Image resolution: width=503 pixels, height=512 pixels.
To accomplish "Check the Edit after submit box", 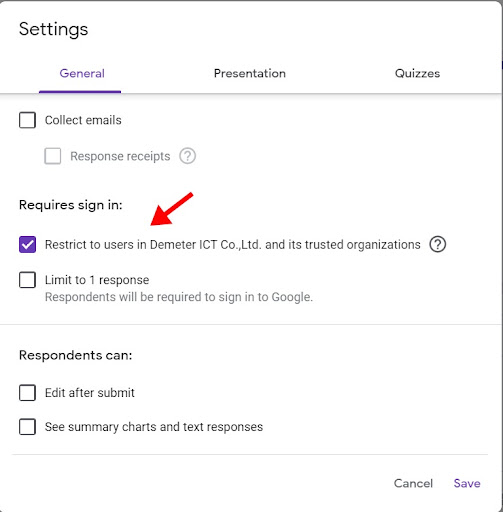I will pyautogui.click(x=27, y=393).
